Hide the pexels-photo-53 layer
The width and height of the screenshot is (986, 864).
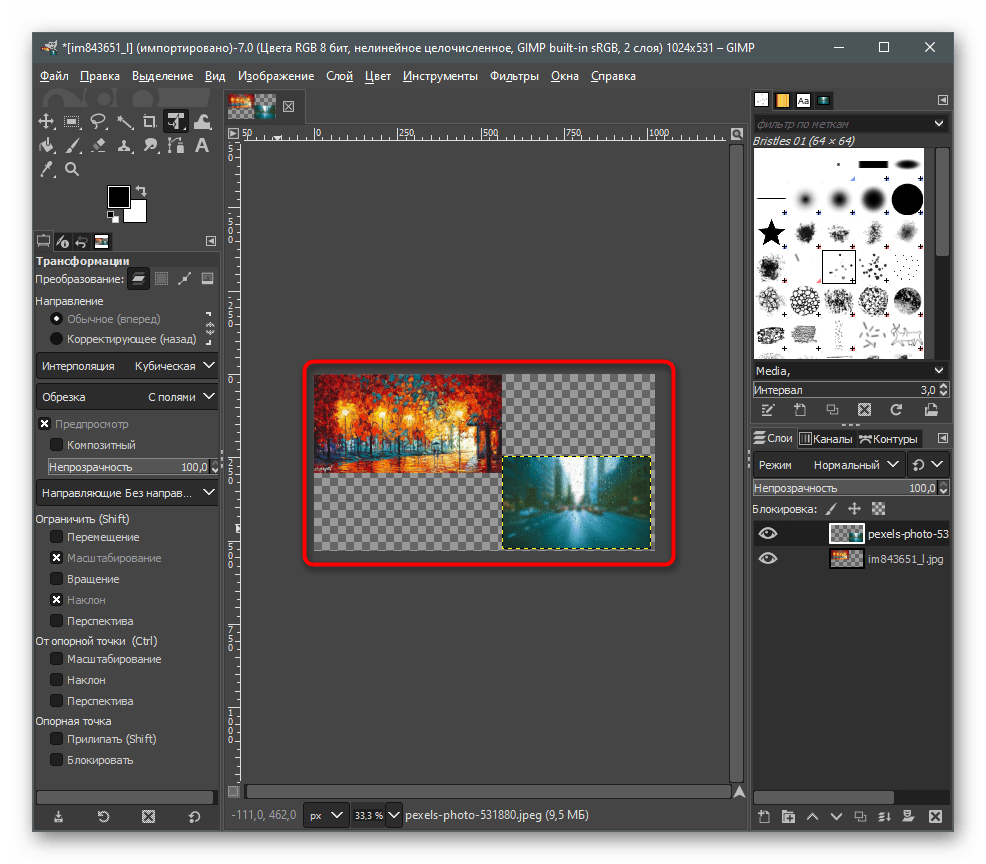[x=767, y=533]
